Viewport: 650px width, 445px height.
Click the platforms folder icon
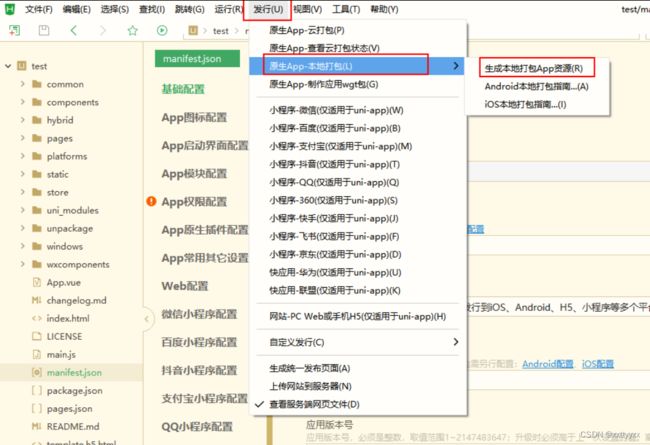point(37,156)
